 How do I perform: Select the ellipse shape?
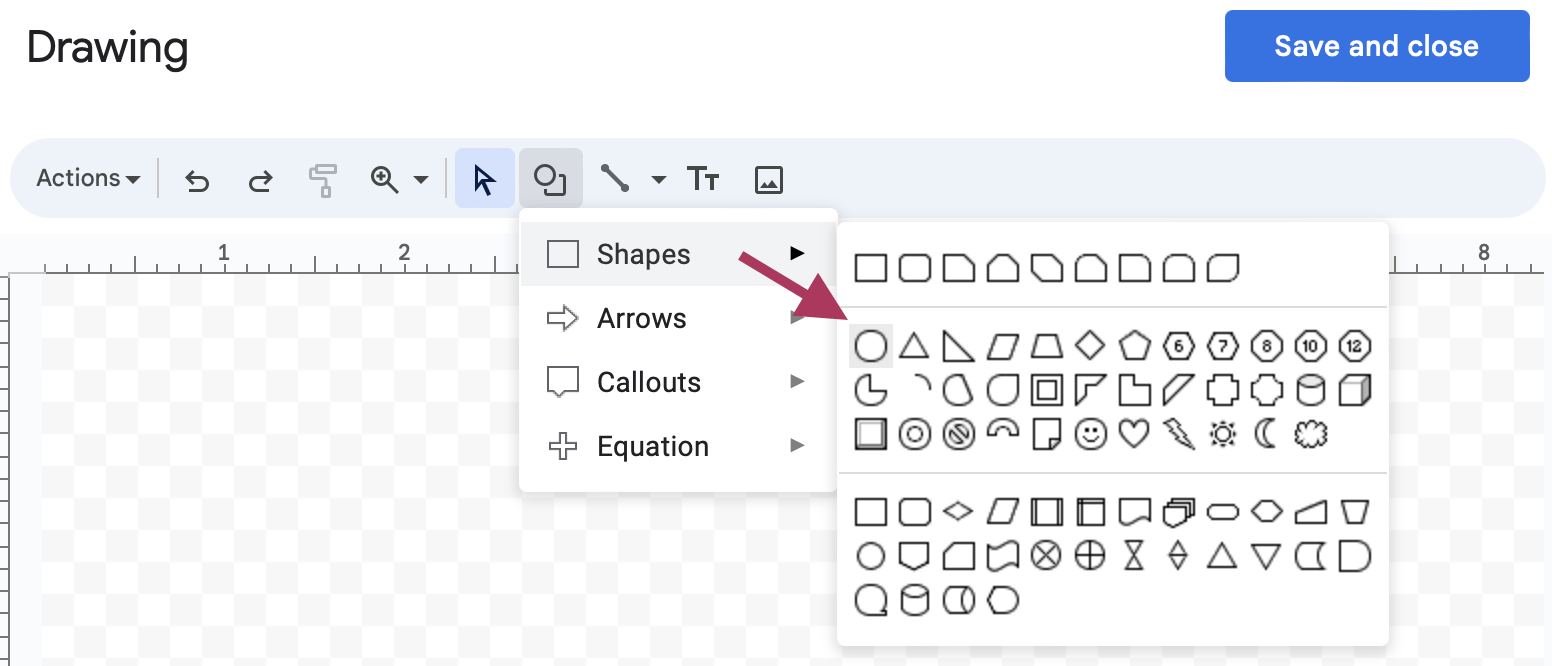point(871,345)
